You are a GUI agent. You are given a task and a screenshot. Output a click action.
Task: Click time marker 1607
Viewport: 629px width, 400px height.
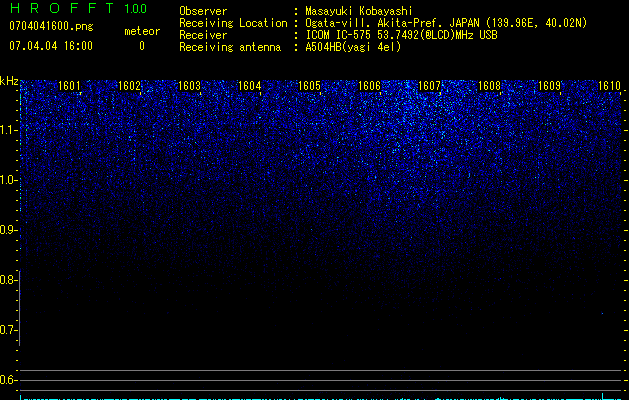point(430,85)
